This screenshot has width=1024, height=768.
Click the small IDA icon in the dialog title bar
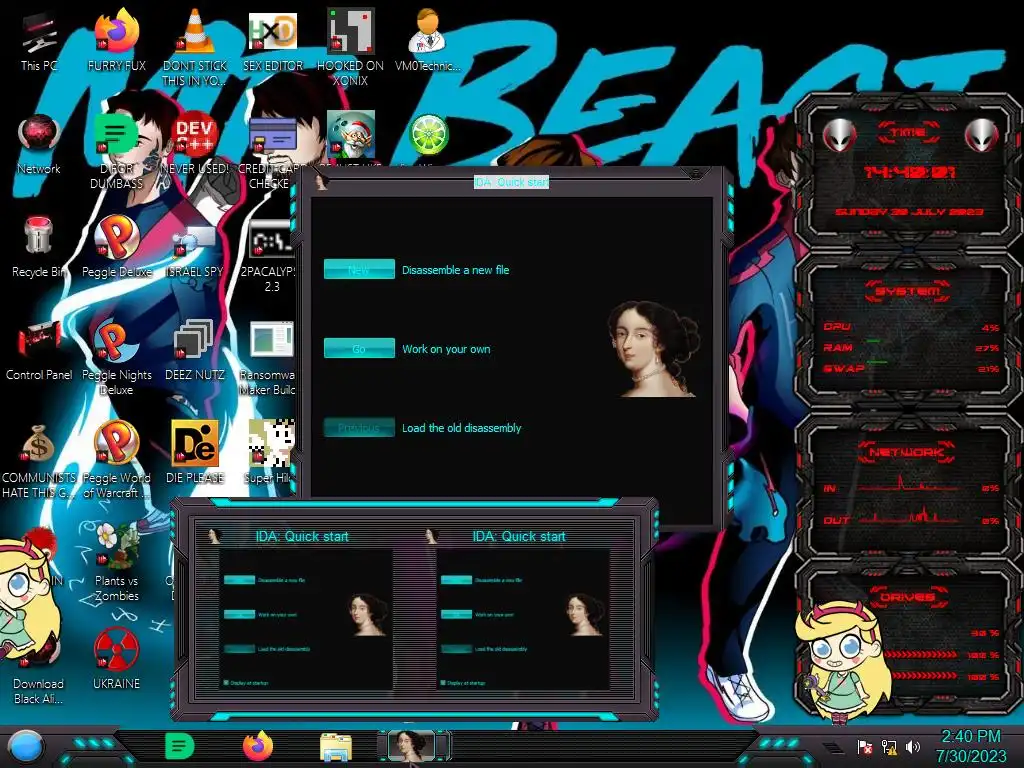(321, 182)
